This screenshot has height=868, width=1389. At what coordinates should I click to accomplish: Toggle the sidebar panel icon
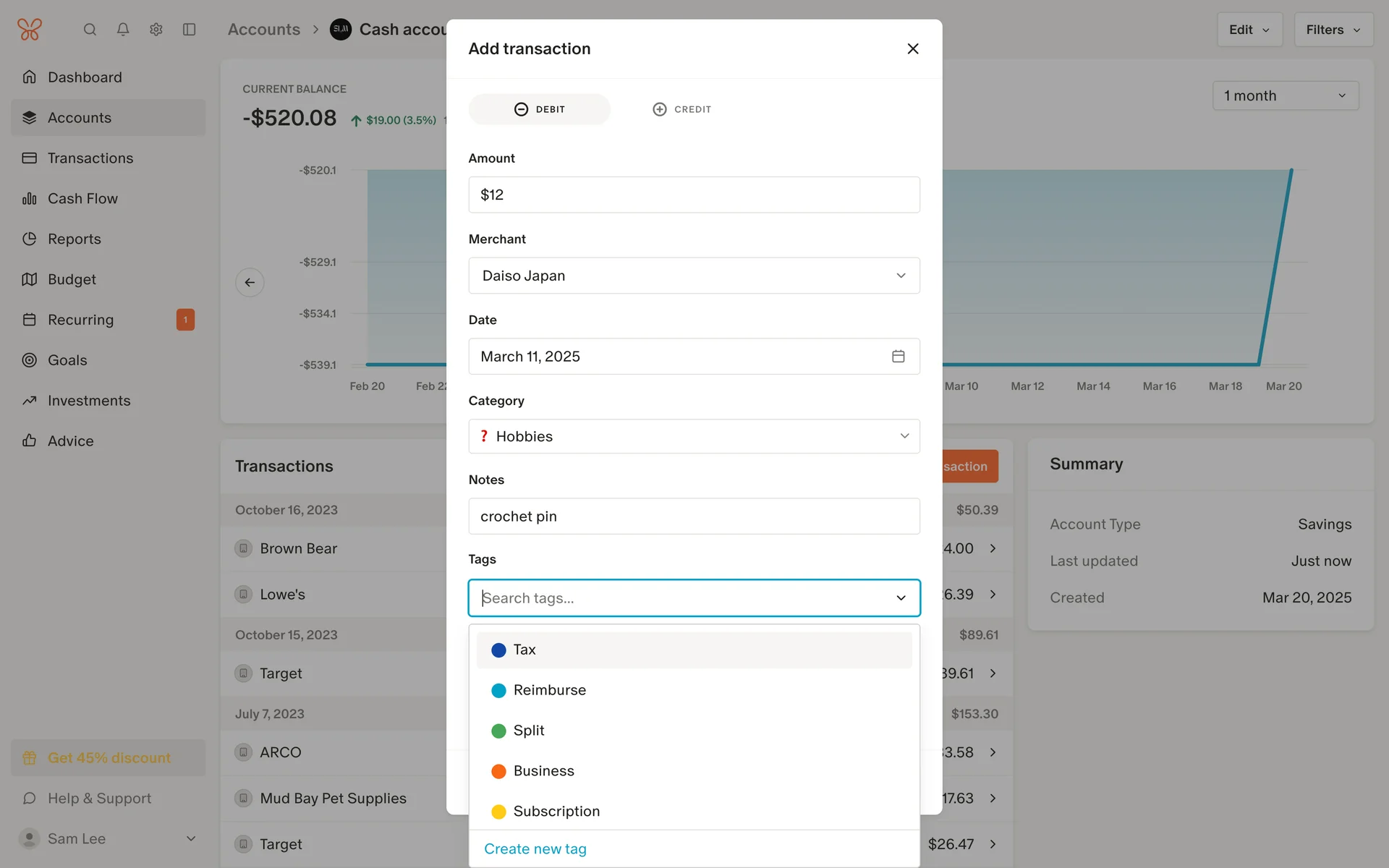click(190, 30)
